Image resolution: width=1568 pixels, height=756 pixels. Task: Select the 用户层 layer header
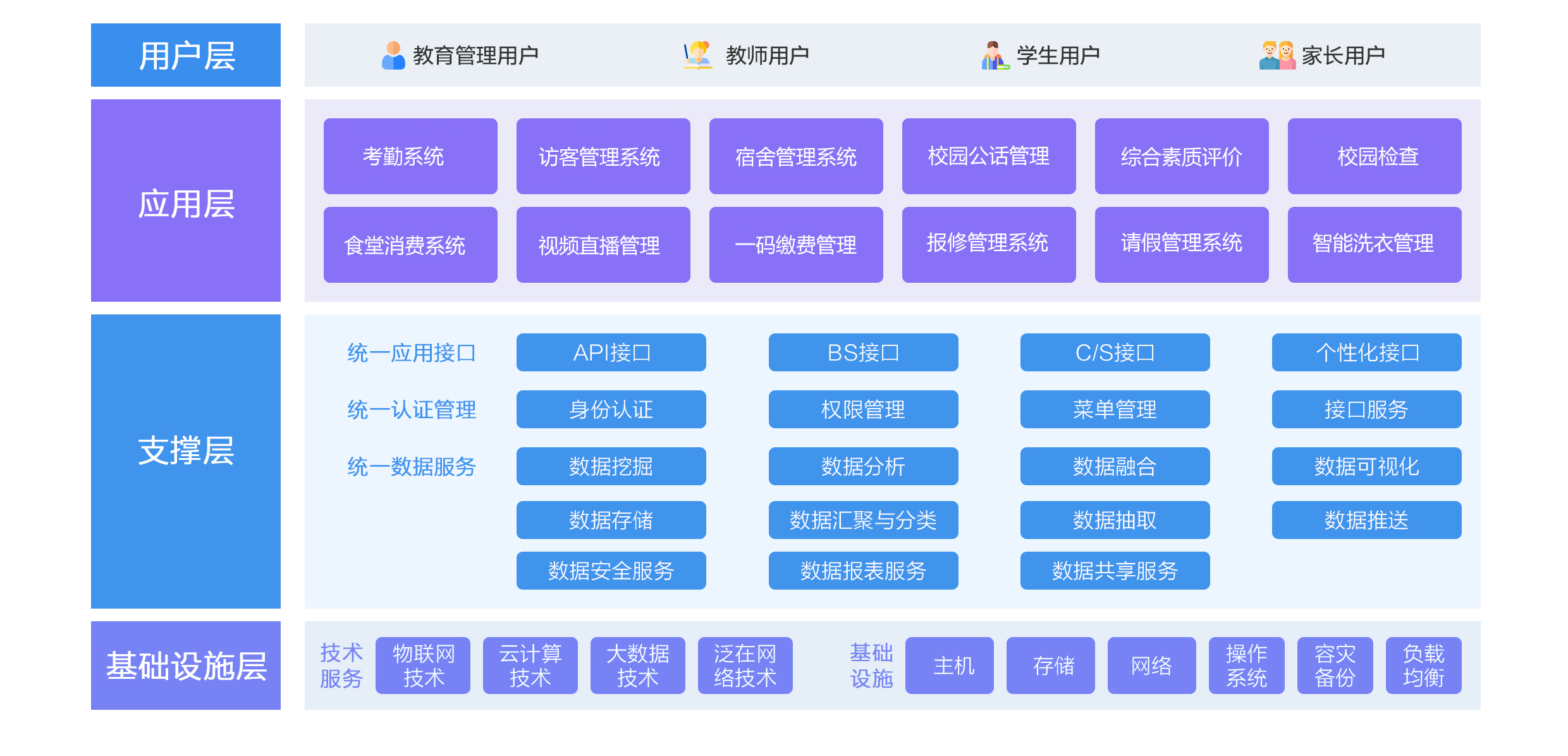point(186,56)
